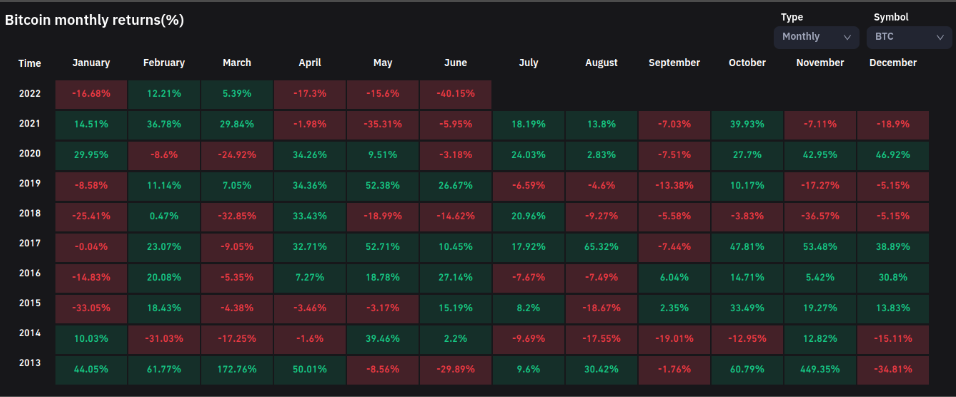Click the Bitcoin monthly returns(%) title
Viewport: 956px width, 397px height.
(x=95, y=20)
